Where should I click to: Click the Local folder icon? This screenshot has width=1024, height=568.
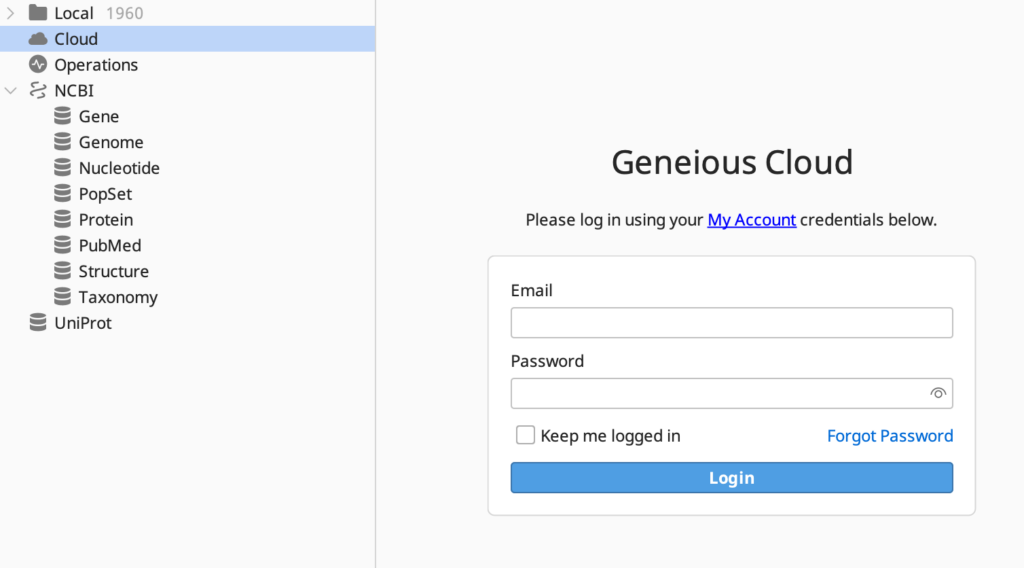pyautogui.click(x=38, y=13)
